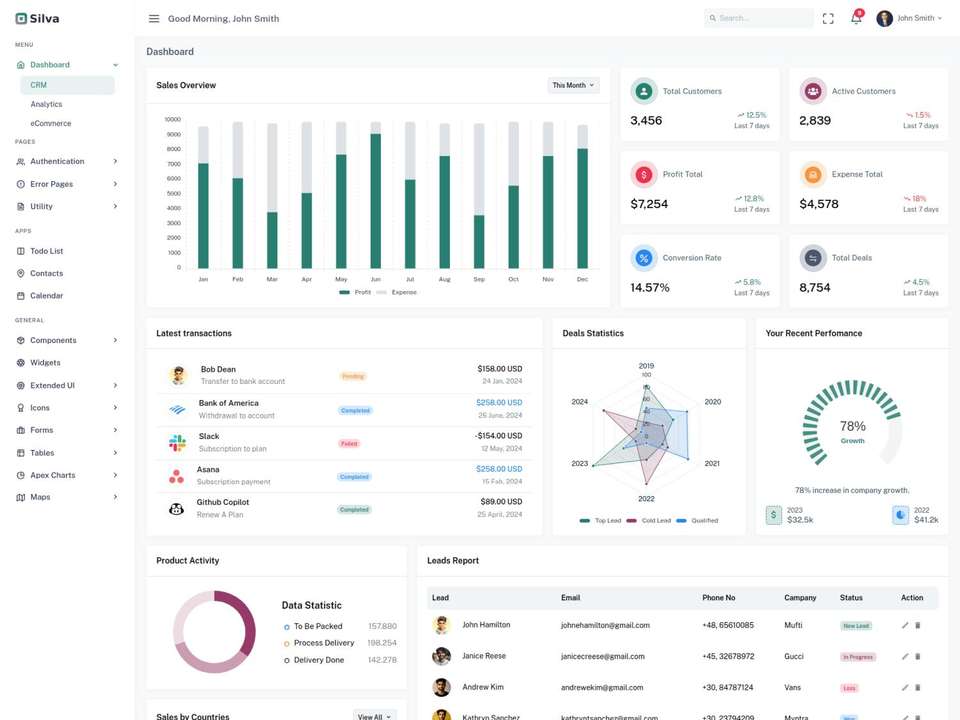960x720 pixels.
Task: Toggle Expense series in chart legend
Action: tap(397, 293)
